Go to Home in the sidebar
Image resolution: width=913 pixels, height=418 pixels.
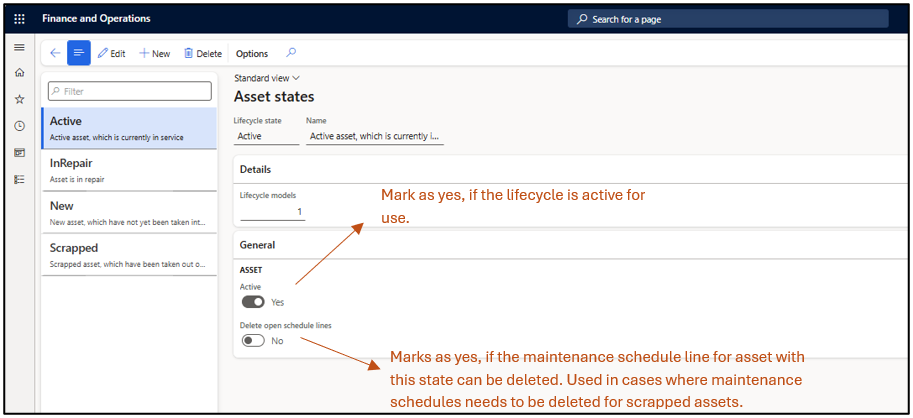19,73
